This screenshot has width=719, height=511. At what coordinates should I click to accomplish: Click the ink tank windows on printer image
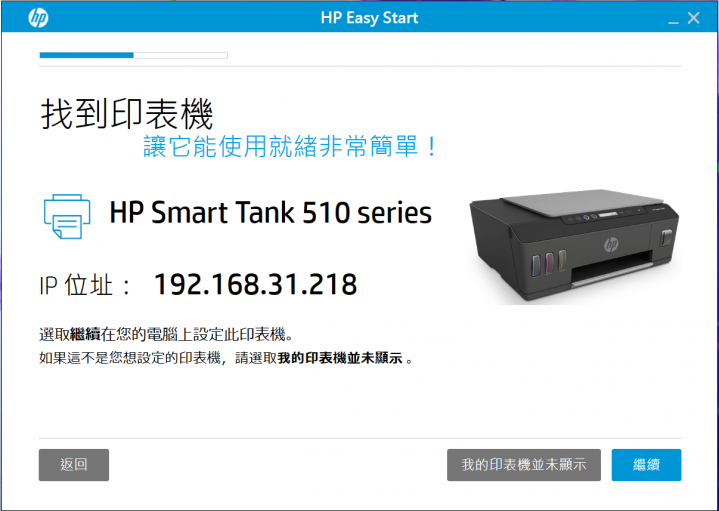tap(548, 263)
